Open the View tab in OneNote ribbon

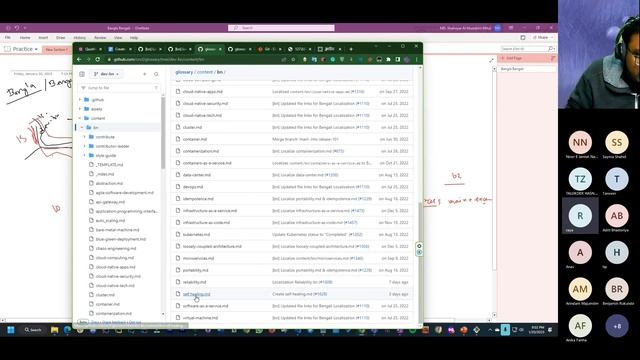click(x=118, y=38)
